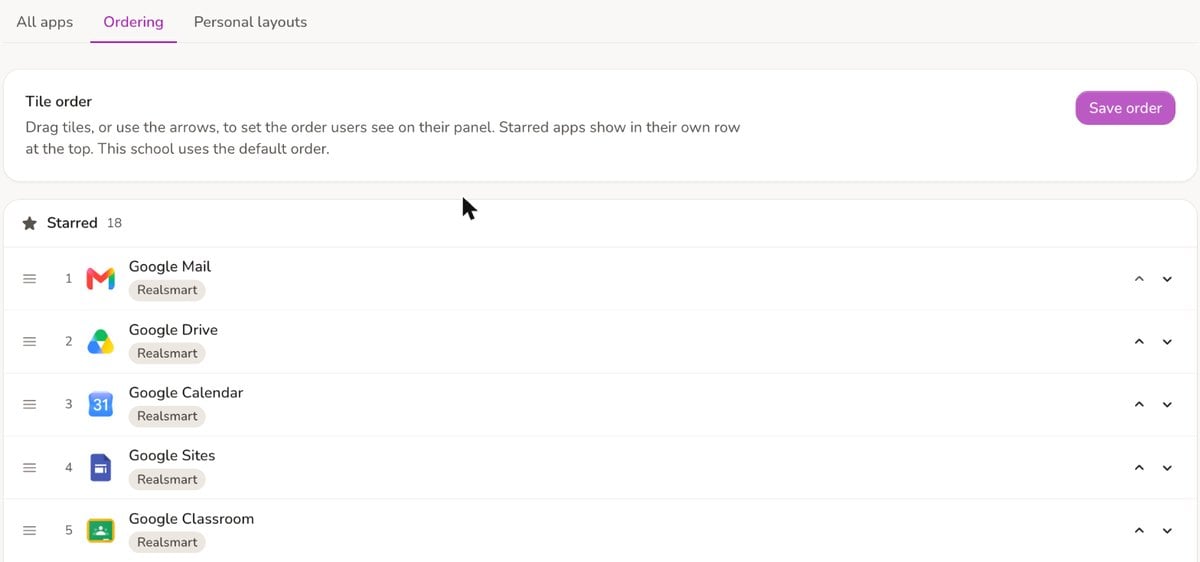Click the Google Sites app icon
Image resolution: width=1200 pixels, height=562 pixels.
point(100,467)
